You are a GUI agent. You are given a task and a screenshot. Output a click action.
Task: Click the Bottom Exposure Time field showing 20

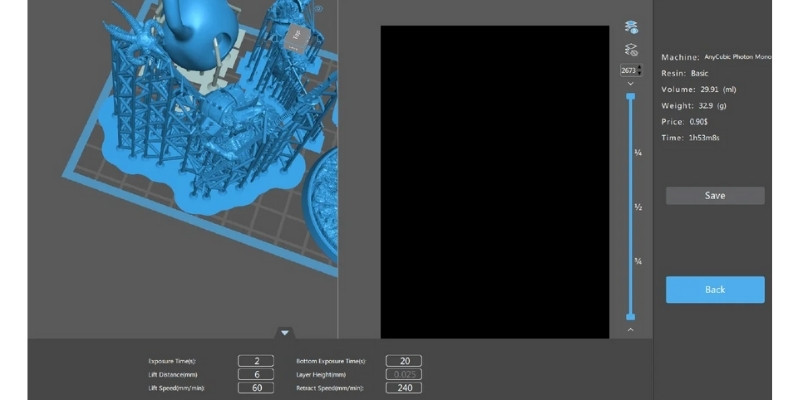(404, 361)
